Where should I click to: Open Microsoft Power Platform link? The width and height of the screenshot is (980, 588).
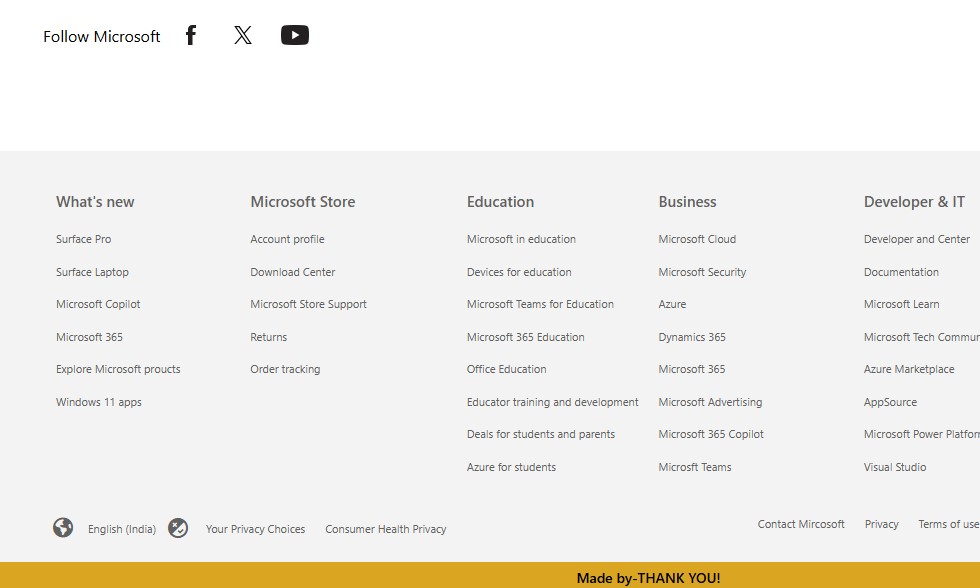point(922,434)
